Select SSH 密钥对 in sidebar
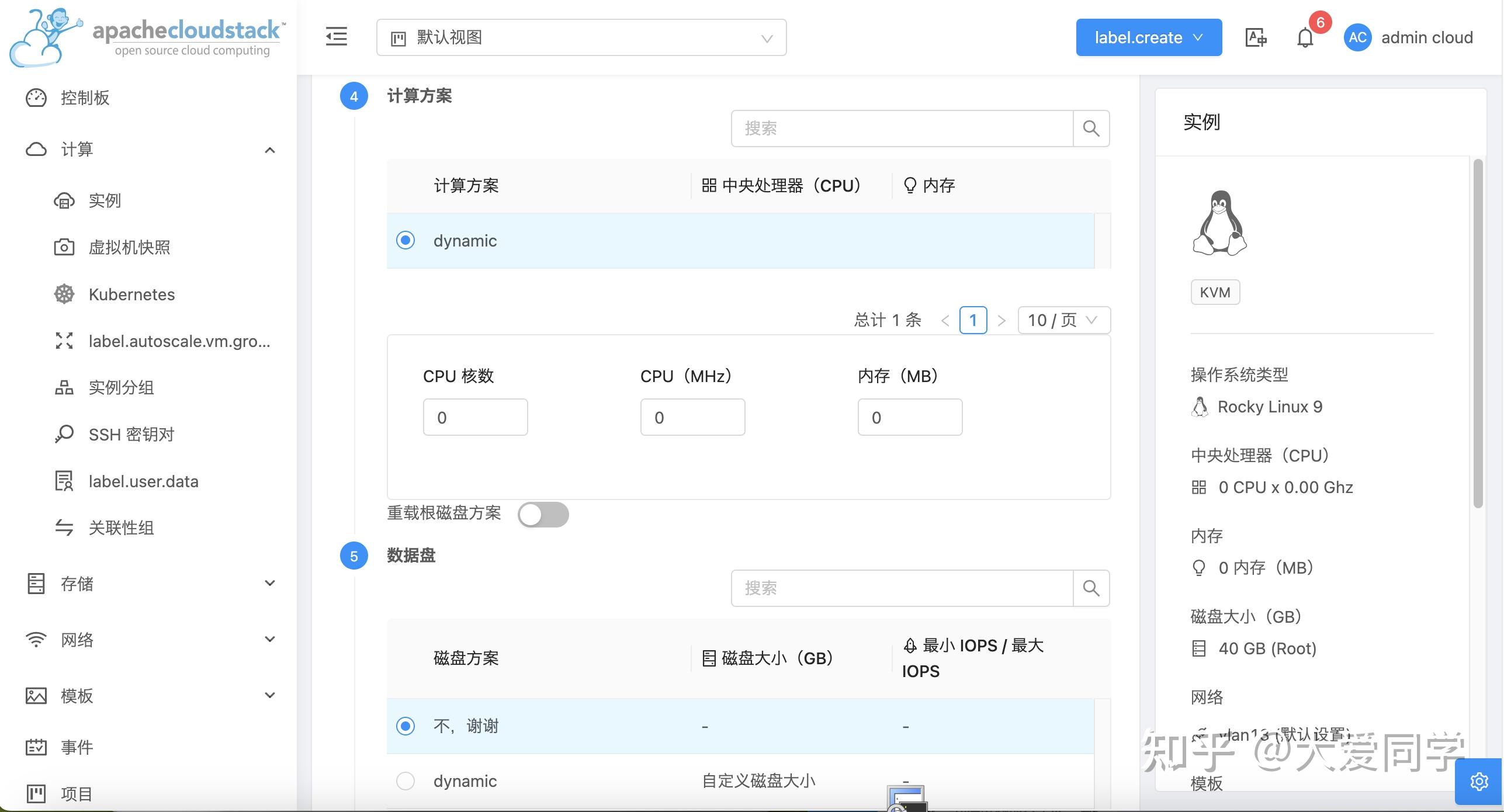1504x812 pixels. point(131,434)
